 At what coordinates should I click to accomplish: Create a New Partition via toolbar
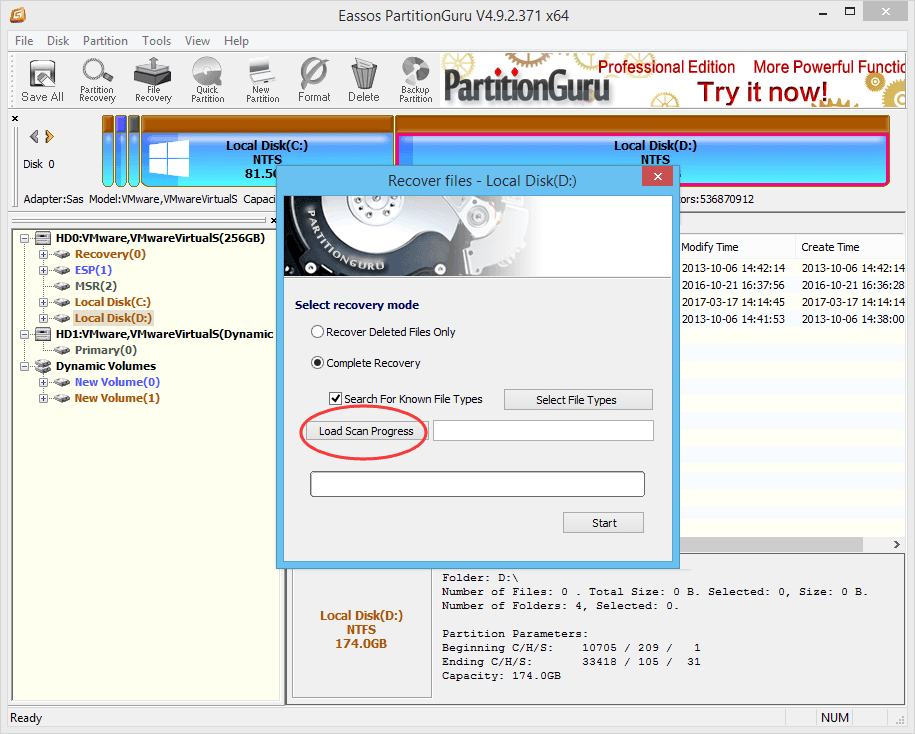(x=262, y=81)
